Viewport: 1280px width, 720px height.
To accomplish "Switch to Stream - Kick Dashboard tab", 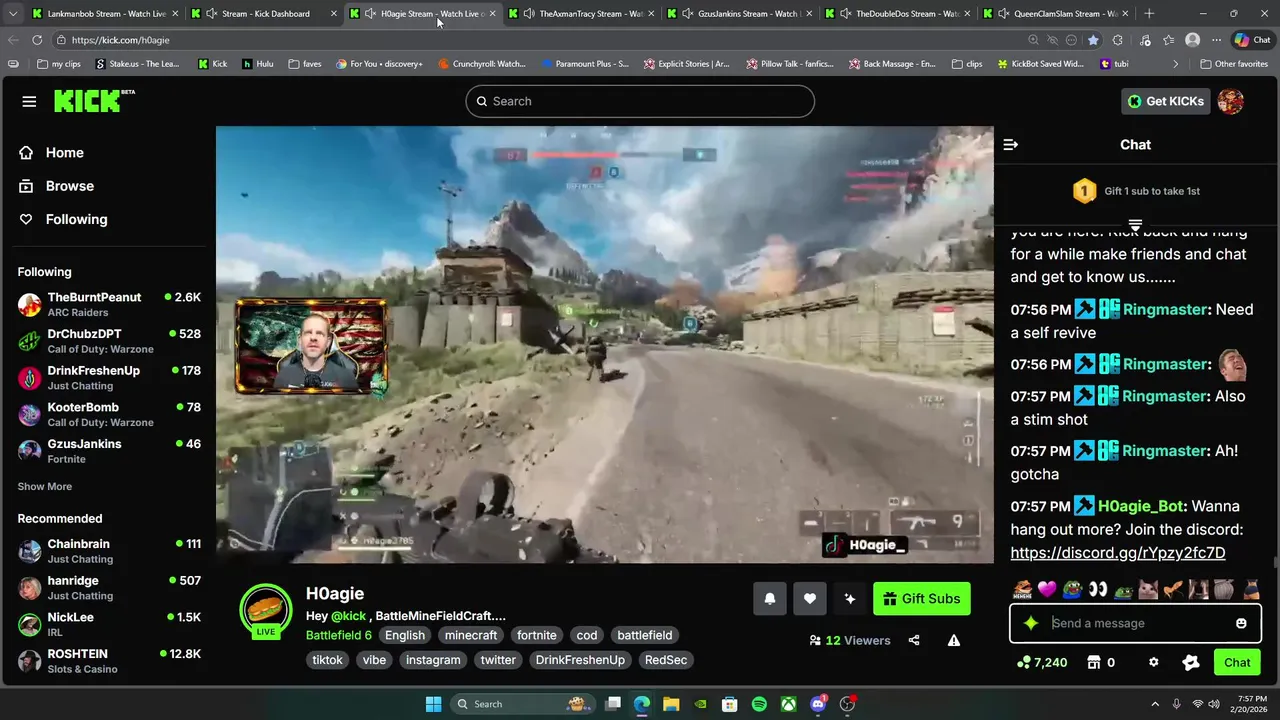I will (265, 14).
